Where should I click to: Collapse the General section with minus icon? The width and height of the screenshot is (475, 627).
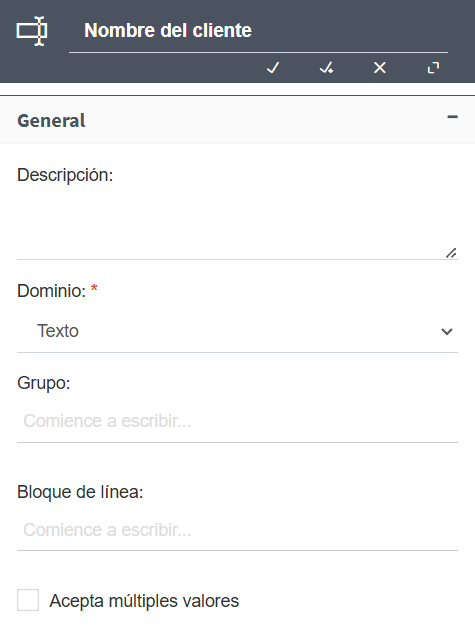point(452,117)
